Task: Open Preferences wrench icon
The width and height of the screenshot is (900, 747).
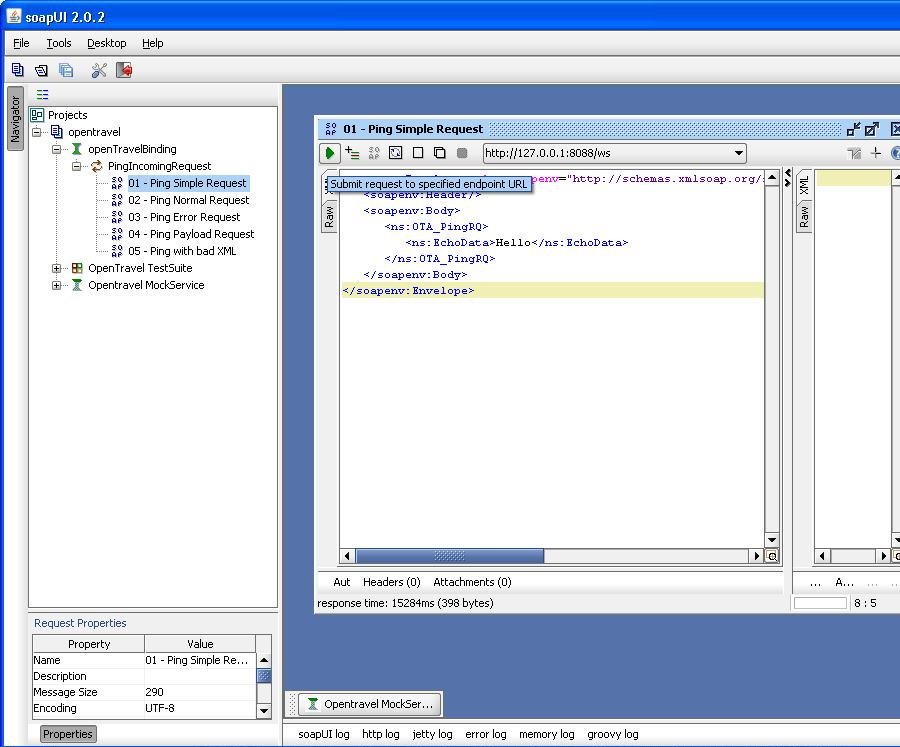Action: tap(99, 70)
